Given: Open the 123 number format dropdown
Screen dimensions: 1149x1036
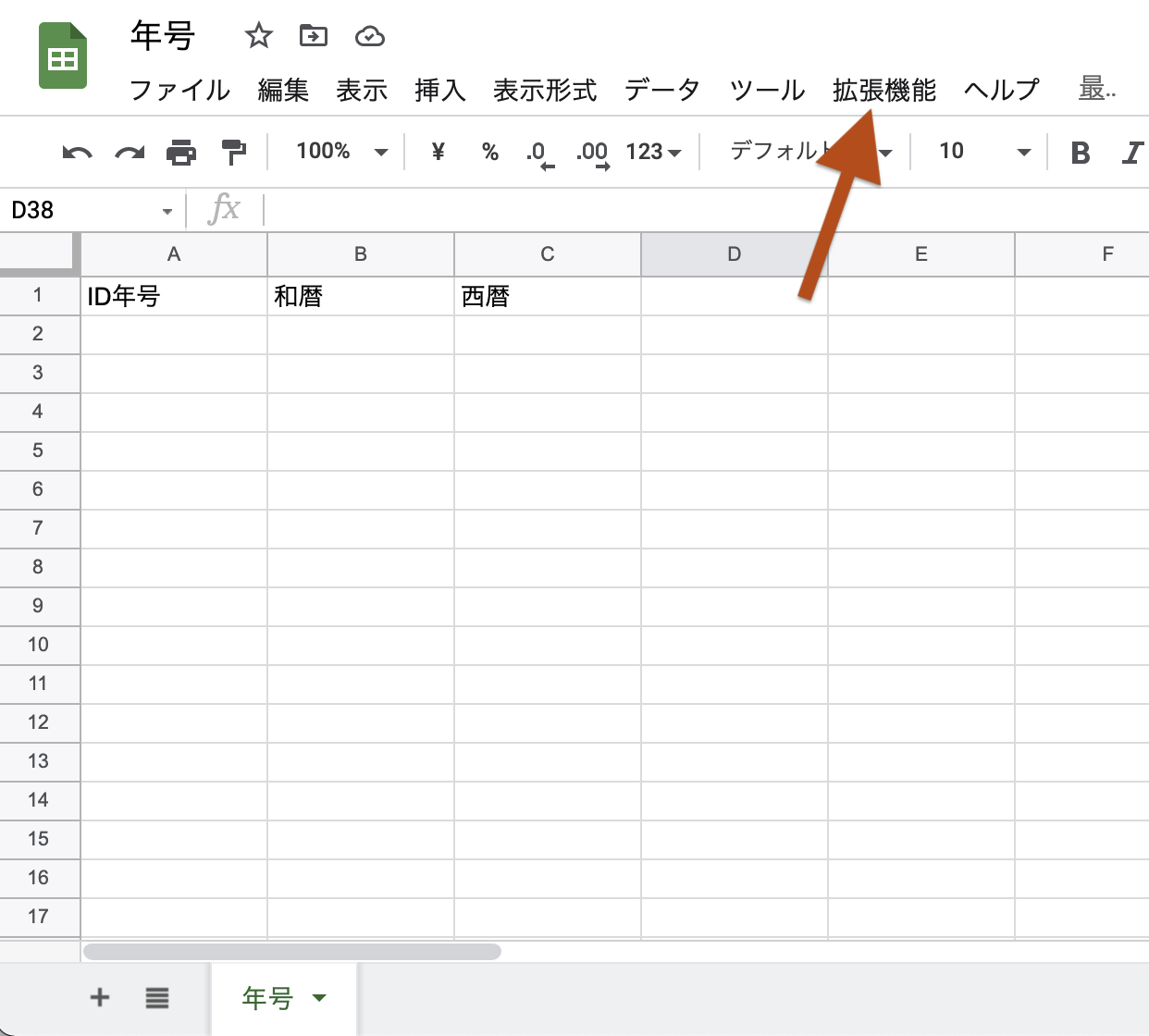Looking at the screenshot, I should click(x=653, y=152).
